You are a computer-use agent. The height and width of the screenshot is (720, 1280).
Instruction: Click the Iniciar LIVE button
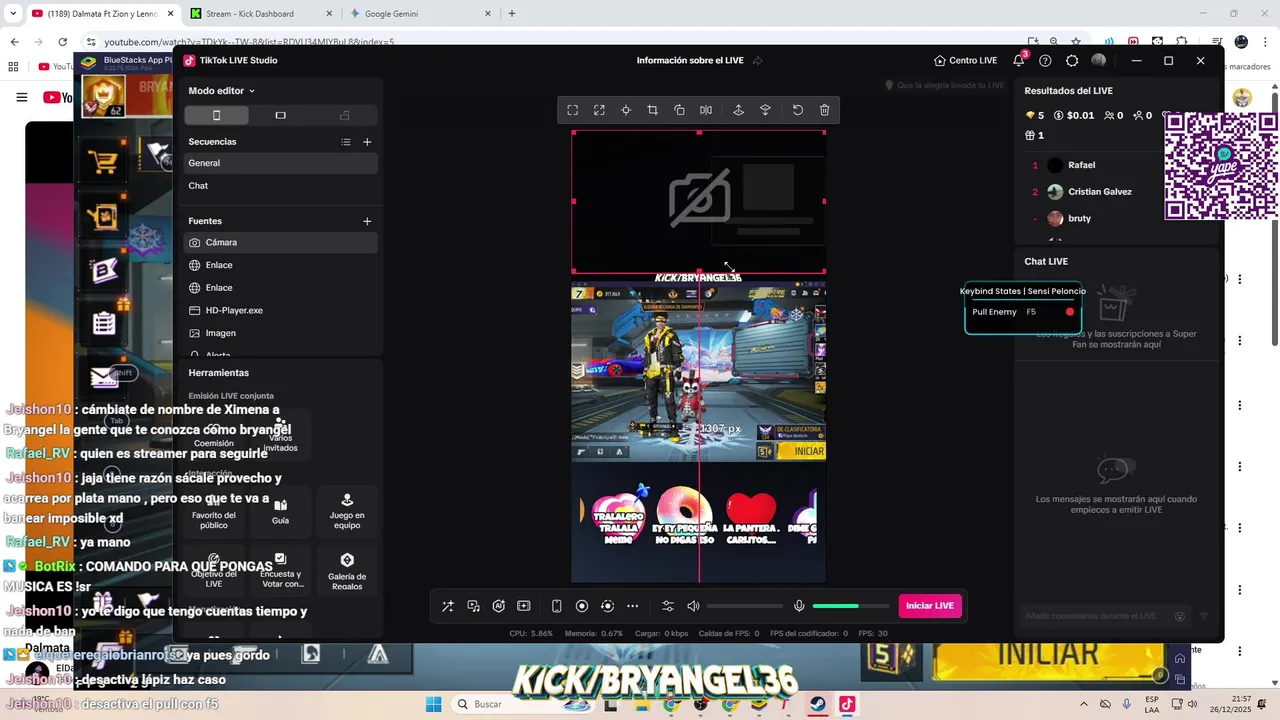click(x=930, y=606)
